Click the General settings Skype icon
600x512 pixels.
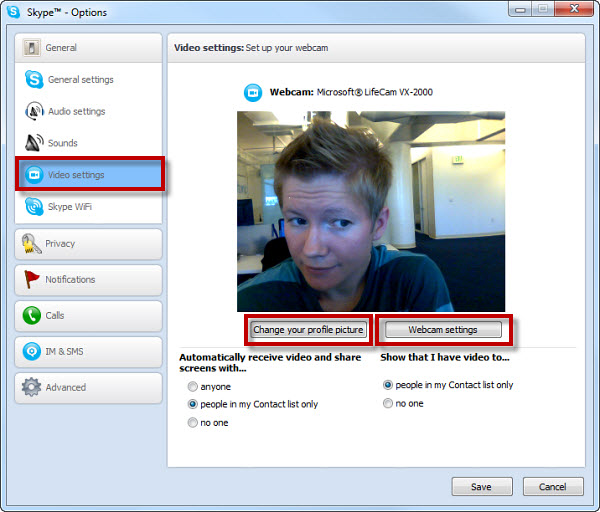pos(34,80)
